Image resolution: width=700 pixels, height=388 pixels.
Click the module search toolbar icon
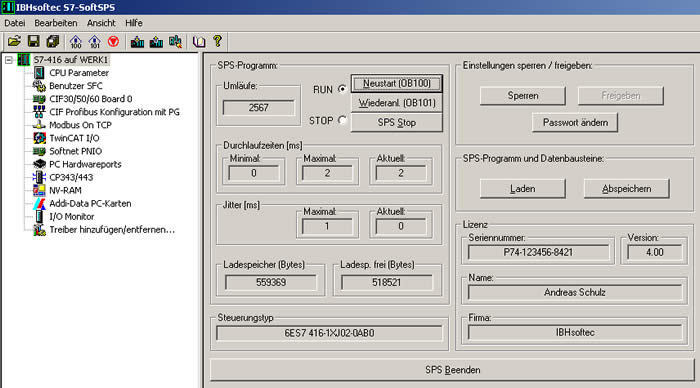coord(175,42)
